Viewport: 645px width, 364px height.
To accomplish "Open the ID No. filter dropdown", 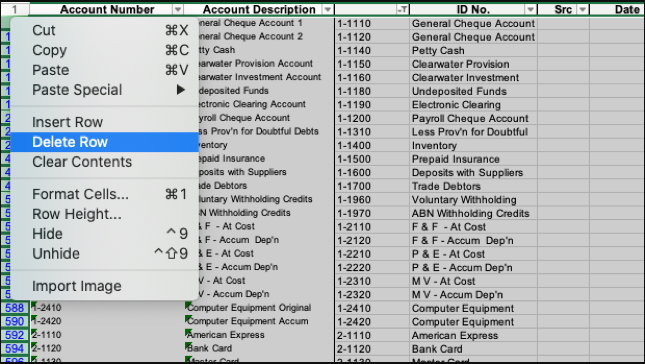I will coord(531,9).
